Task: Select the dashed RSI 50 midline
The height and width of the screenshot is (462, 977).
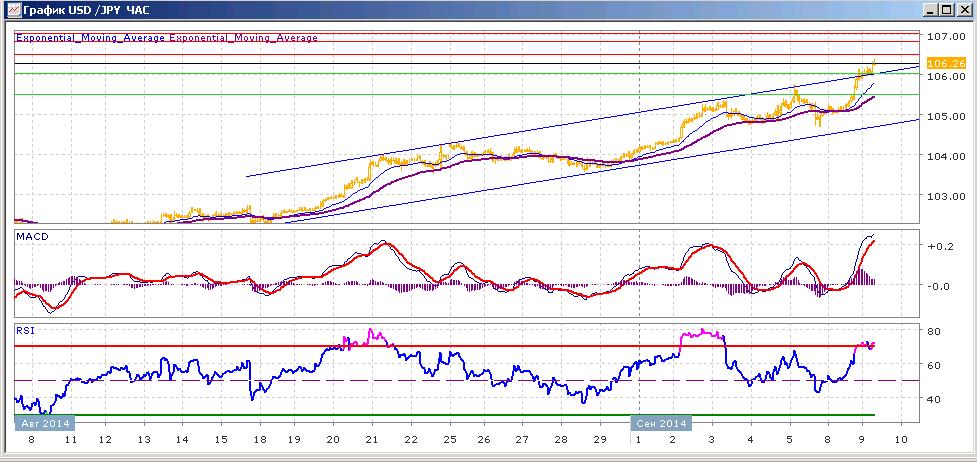Action: pos(467,380)
